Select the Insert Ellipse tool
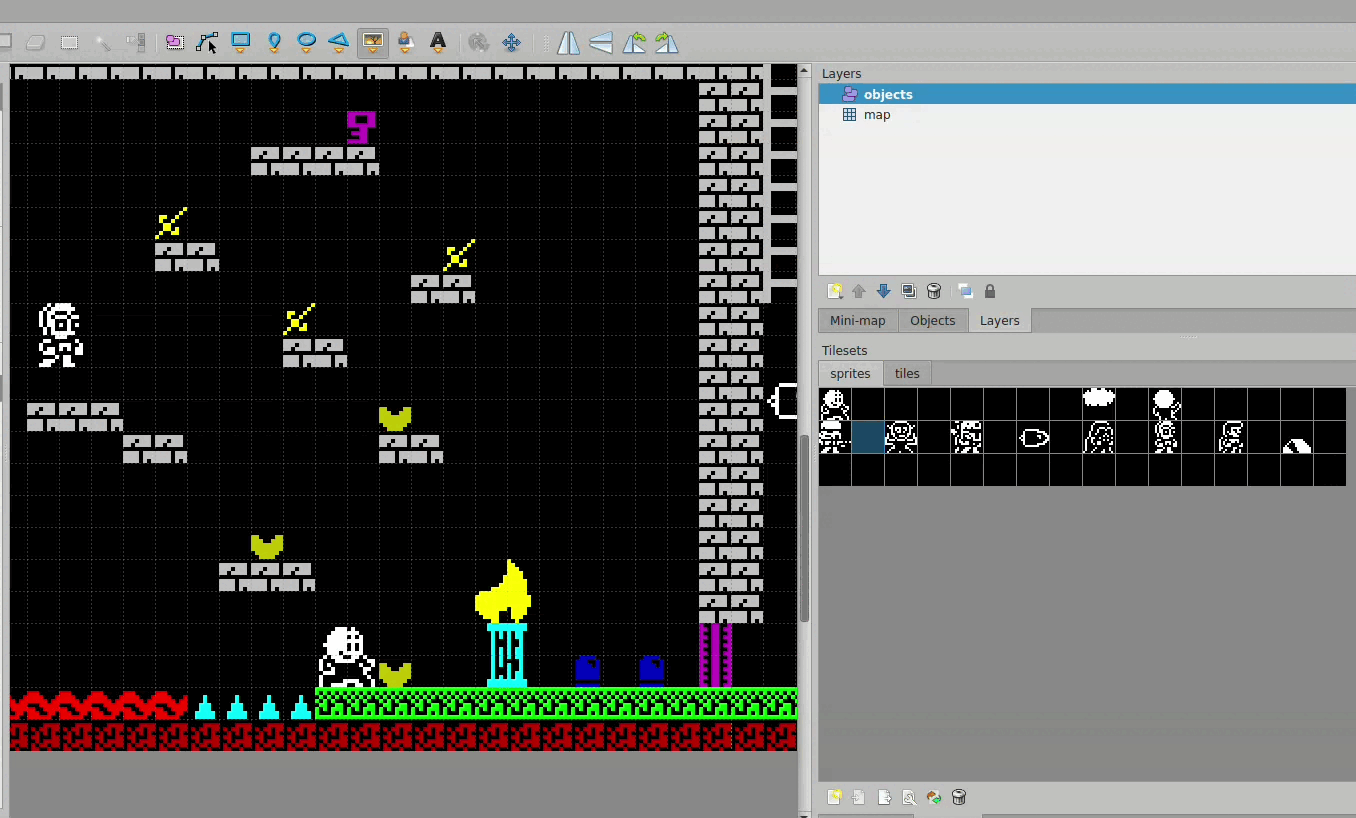The height and width of the screenshot is (818, 1356). coord(306,42)
